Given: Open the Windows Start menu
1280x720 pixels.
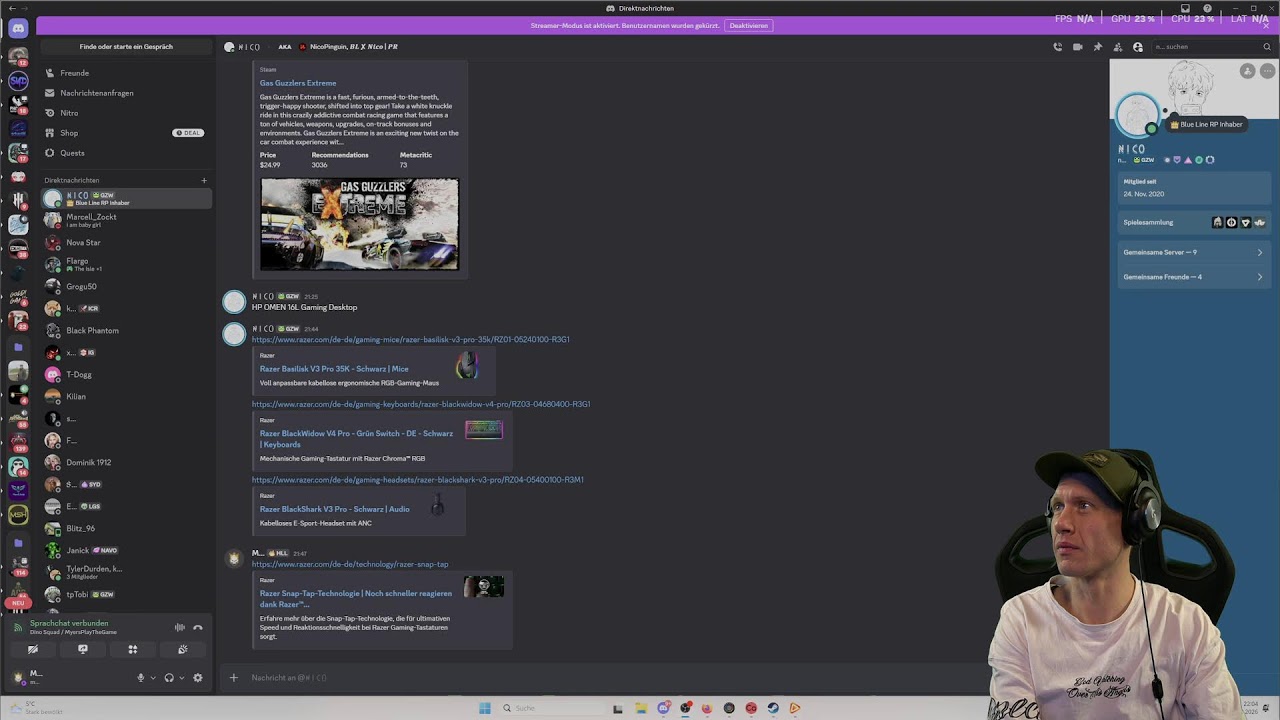Looking at the screenshot, I should tap(485, 708).
